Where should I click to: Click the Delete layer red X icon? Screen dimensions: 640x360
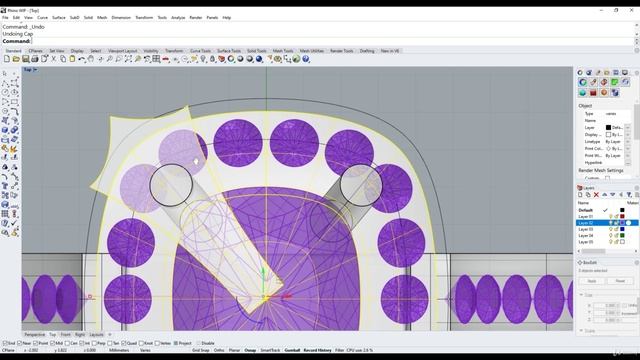pos(596,195)
